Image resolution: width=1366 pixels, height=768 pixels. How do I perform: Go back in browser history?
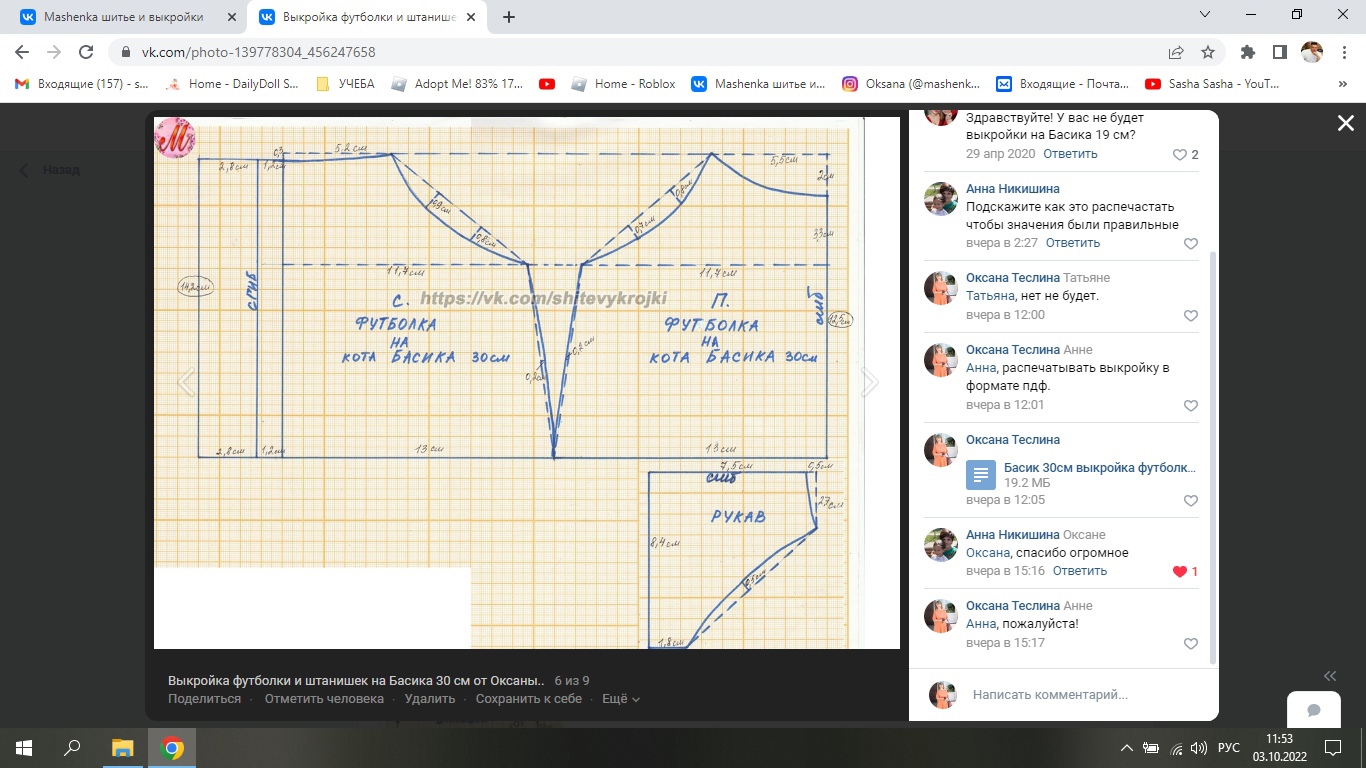(22, 52)
